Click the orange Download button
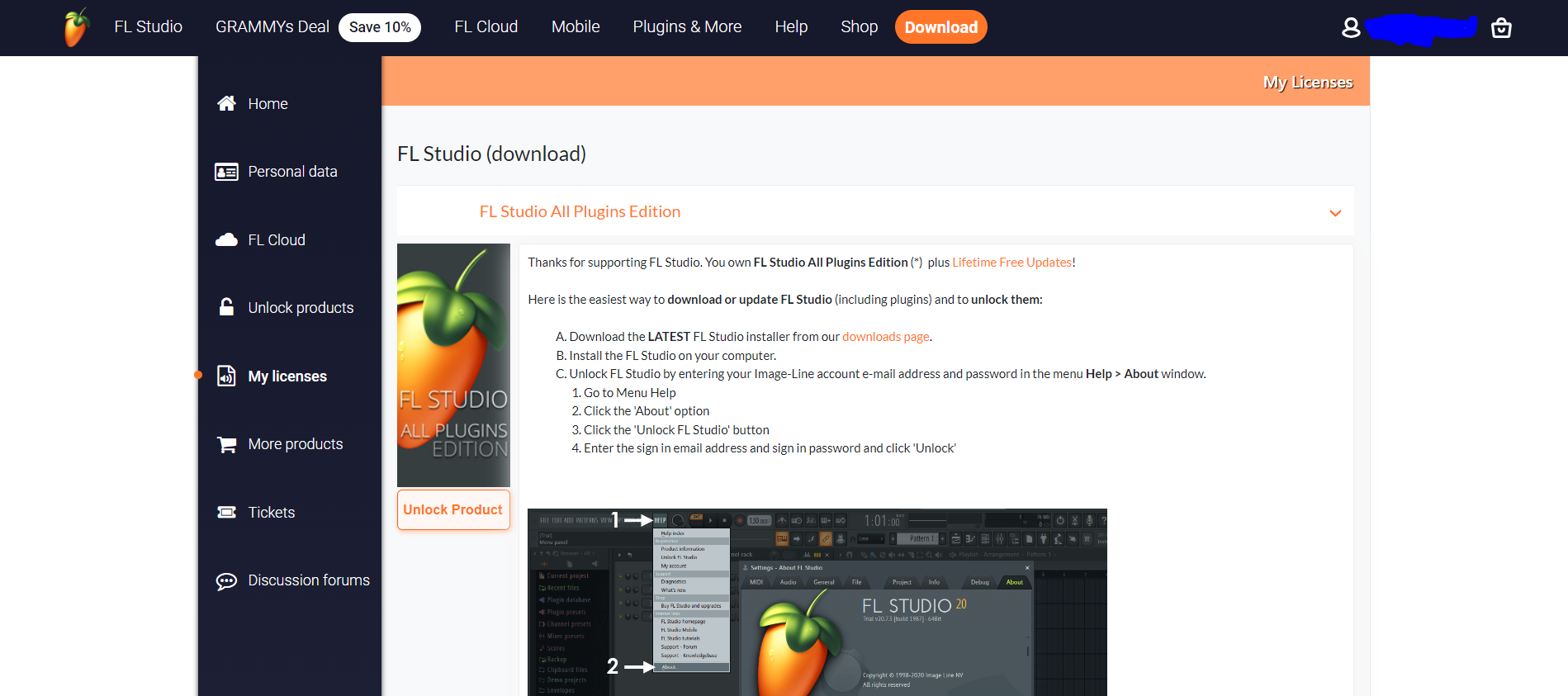This screenshot has width=1568, height=696. coord(940,27)
